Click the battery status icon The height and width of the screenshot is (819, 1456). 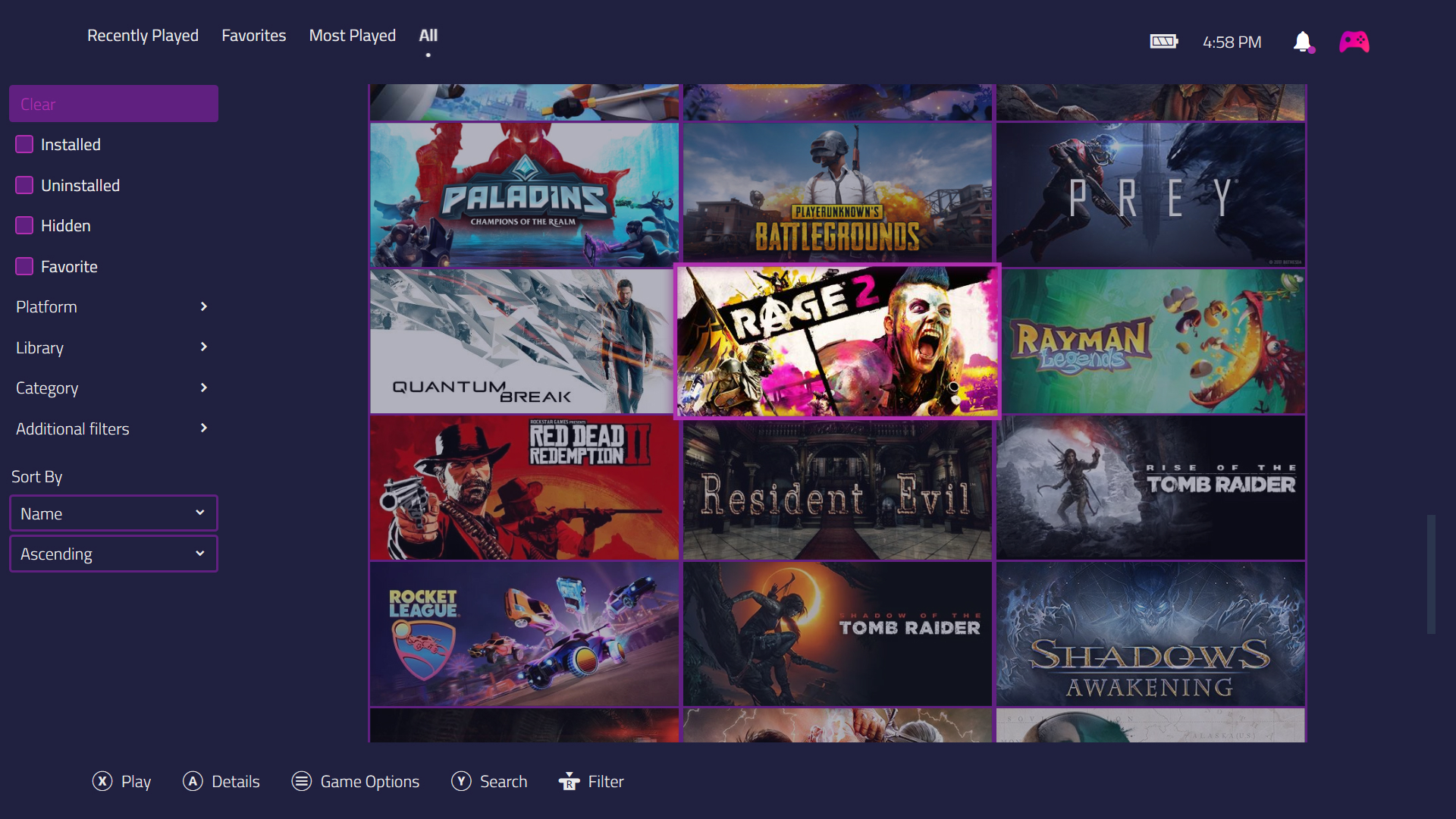pos(1163,42)
